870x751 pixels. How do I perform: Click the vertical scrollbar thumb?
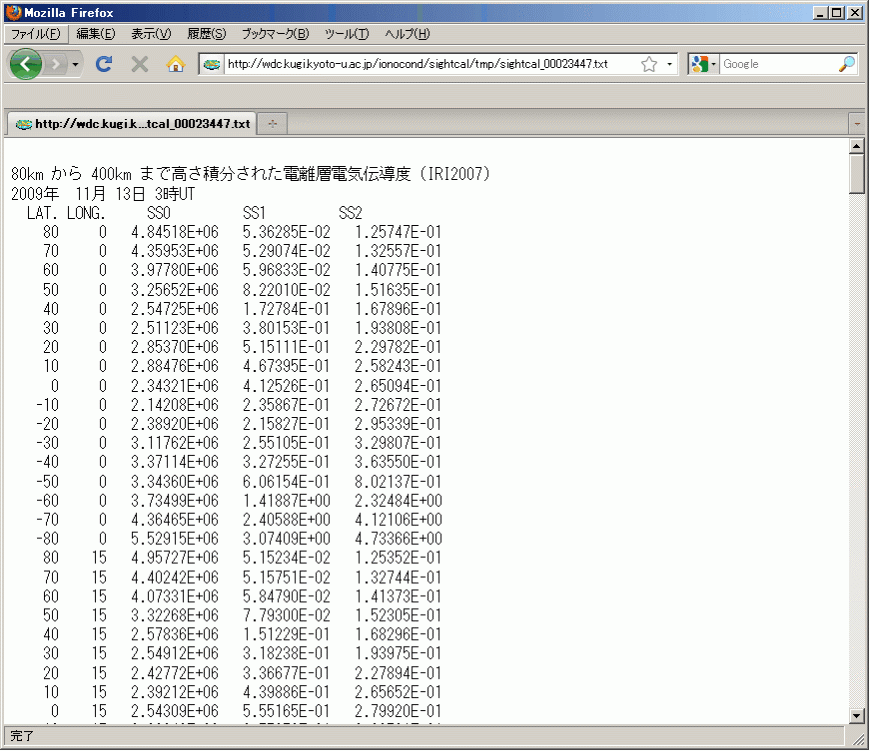point(857,174)
